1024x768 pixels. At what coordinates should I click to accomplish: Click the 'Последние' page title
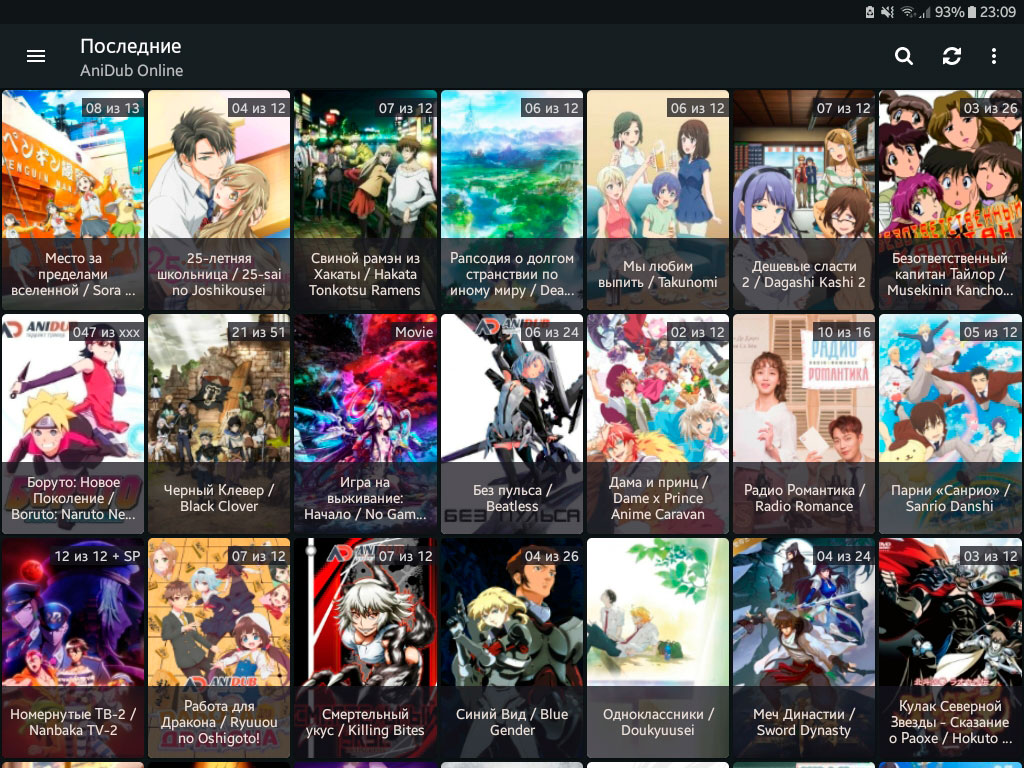tap(131, 46)
